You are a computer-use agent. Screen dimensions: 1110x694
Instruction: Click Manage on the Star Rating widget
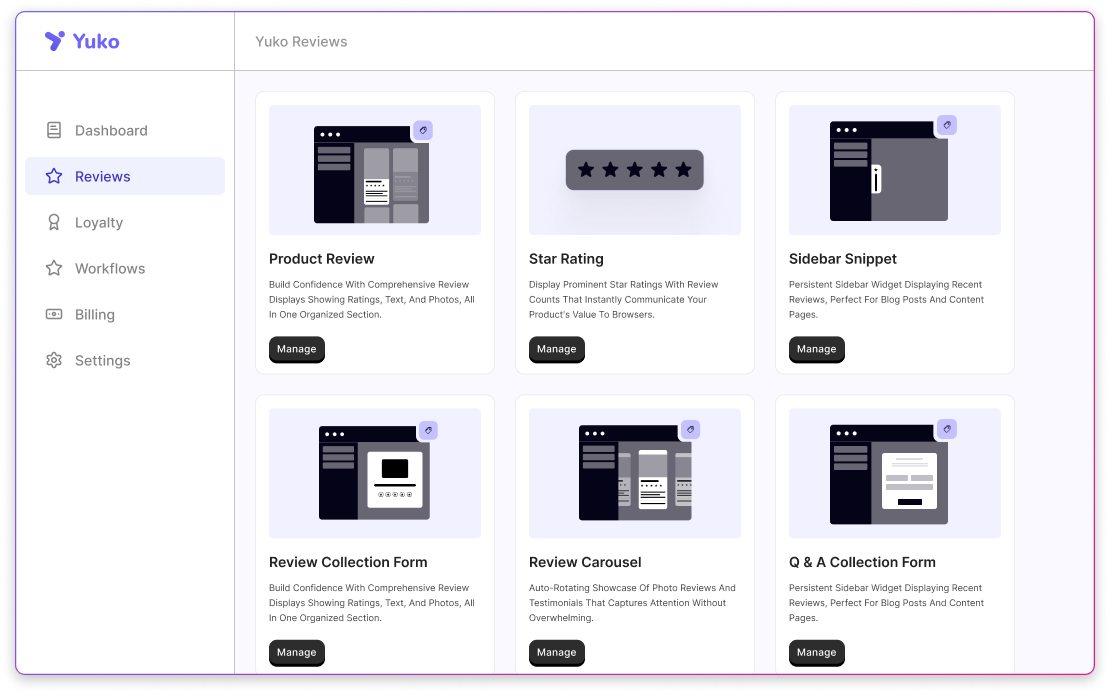tap(556, 349)
